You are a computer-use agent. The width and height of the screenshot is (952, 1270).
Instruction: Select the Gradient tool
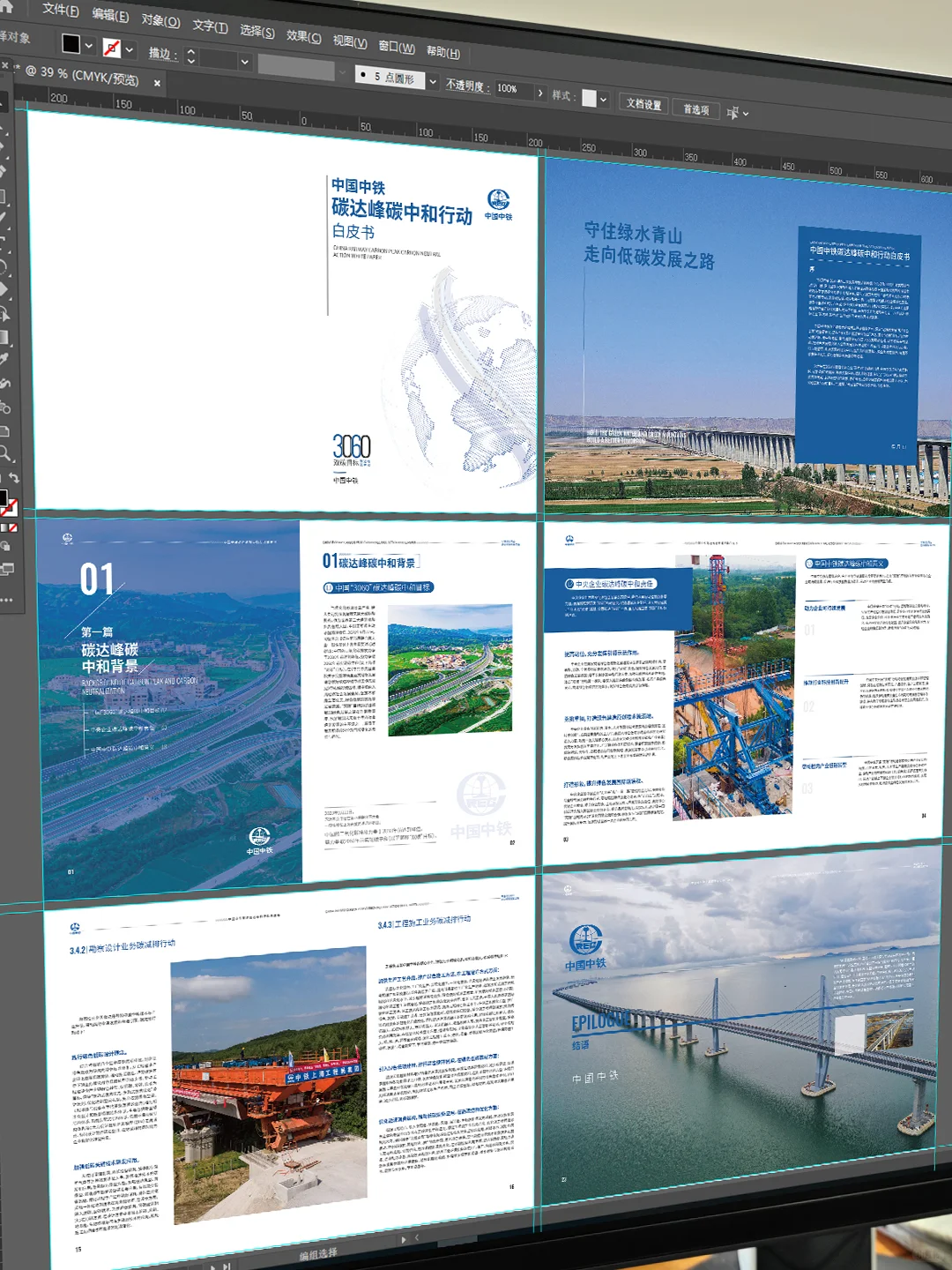(4, 337)
